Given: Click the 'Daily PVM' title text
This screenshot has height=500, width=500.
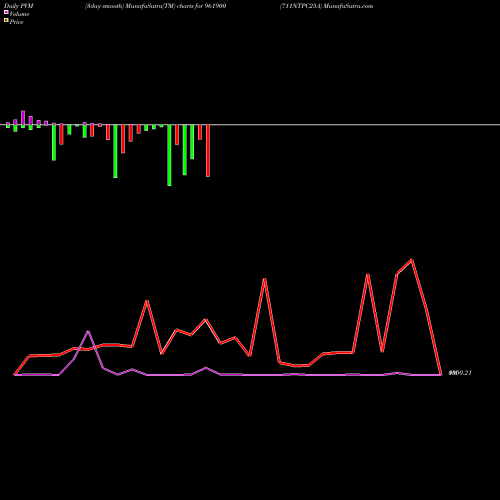Looking at the screenshot, I should click(19, 6).
